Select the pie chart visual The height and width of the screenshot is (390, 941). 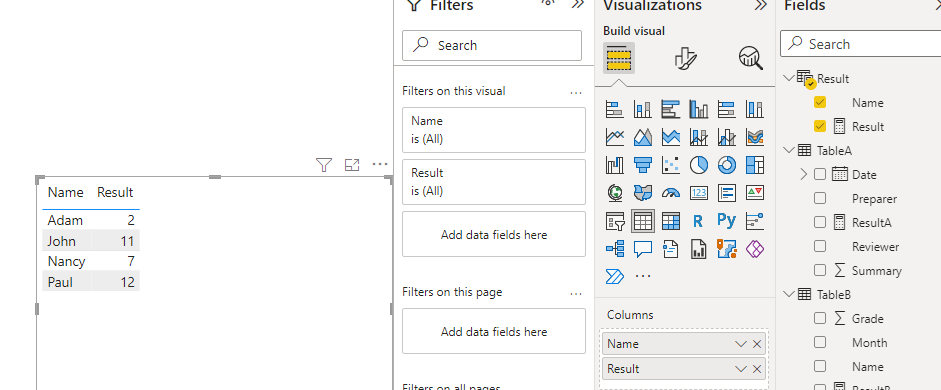point(699,164)
